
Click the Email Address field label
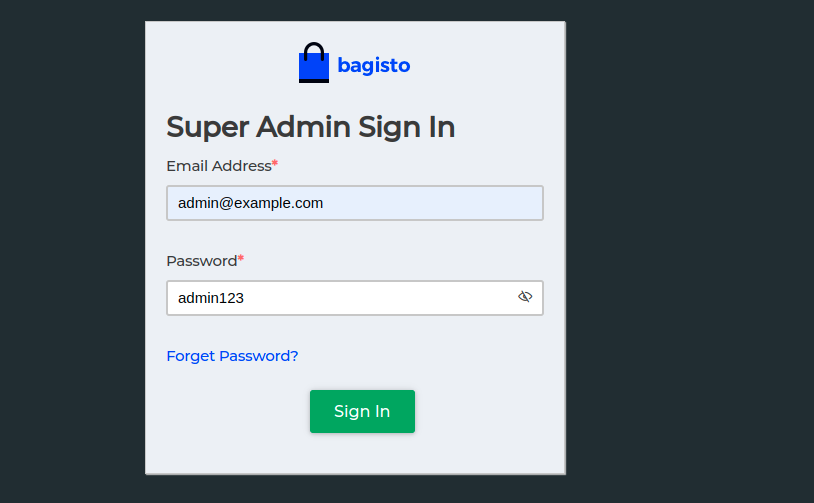tap(219, 166)
